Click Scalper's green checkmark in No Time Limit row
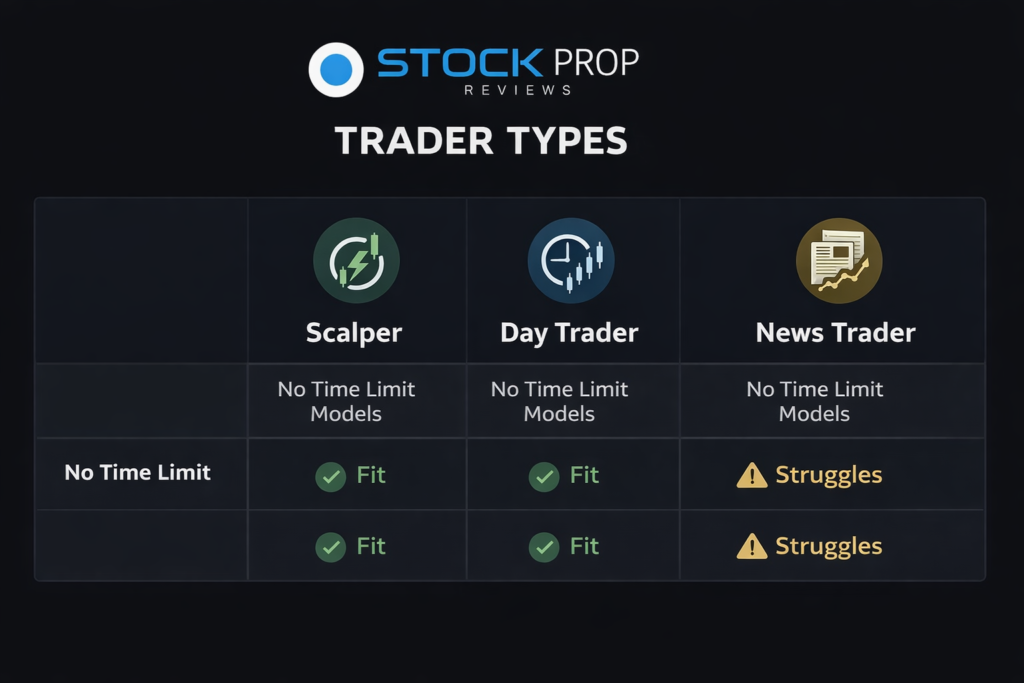Image resolution: width=1024 pixels, height=683 pixels. [330, 476]
